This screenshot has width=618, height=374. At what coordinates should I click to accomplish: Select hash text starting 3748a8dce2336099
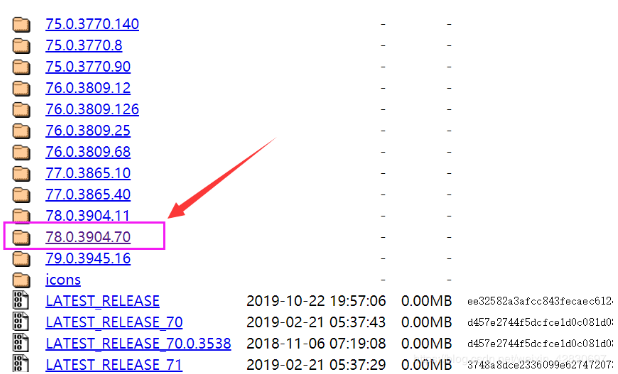[540, 365]
